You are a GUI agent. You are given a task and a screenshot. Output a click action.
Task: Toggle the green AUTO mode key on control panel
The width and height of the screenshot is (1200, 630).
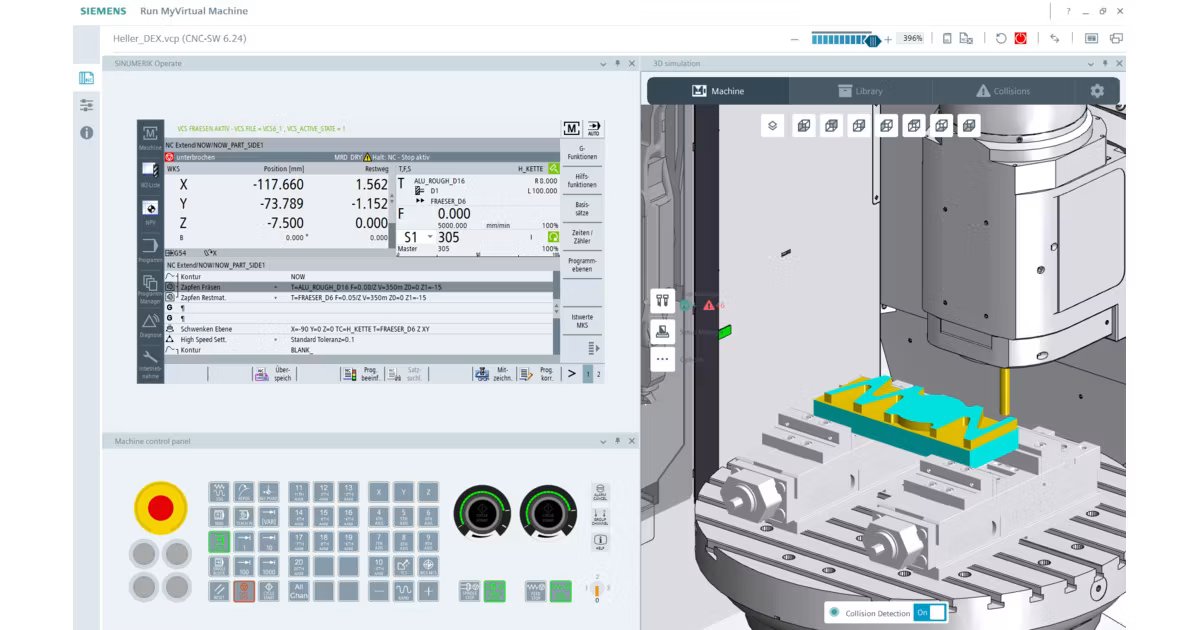click(220, 542)
